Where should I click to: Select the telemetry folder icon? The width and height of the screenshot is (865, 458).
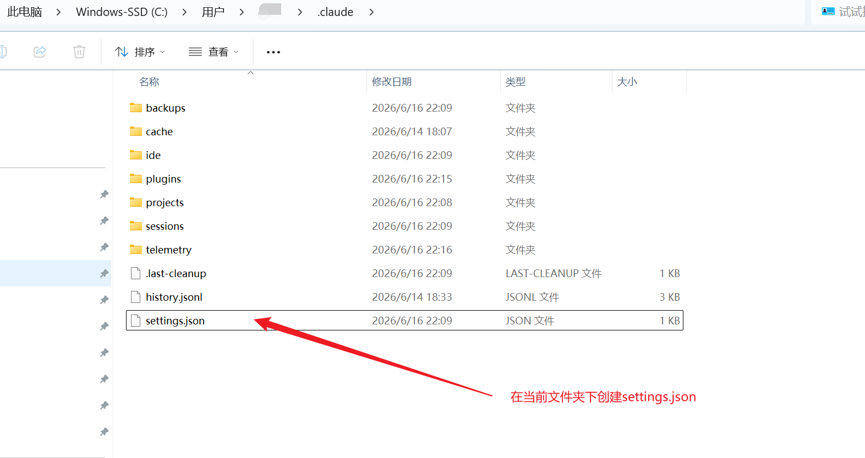tap(136, 250)
